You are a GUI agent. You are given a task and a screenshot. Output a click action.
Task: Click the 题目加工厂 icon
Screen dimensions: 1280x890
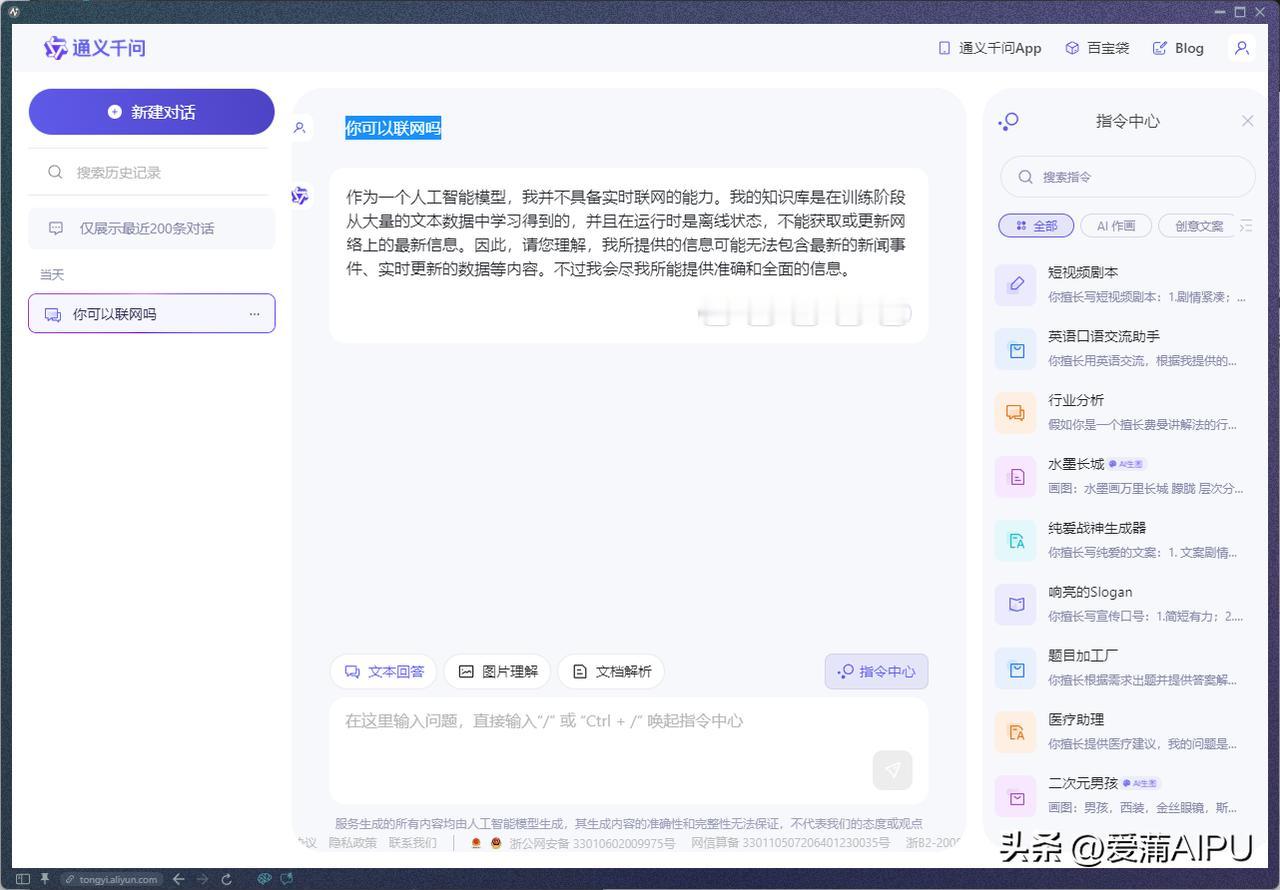coord(1015,669)
